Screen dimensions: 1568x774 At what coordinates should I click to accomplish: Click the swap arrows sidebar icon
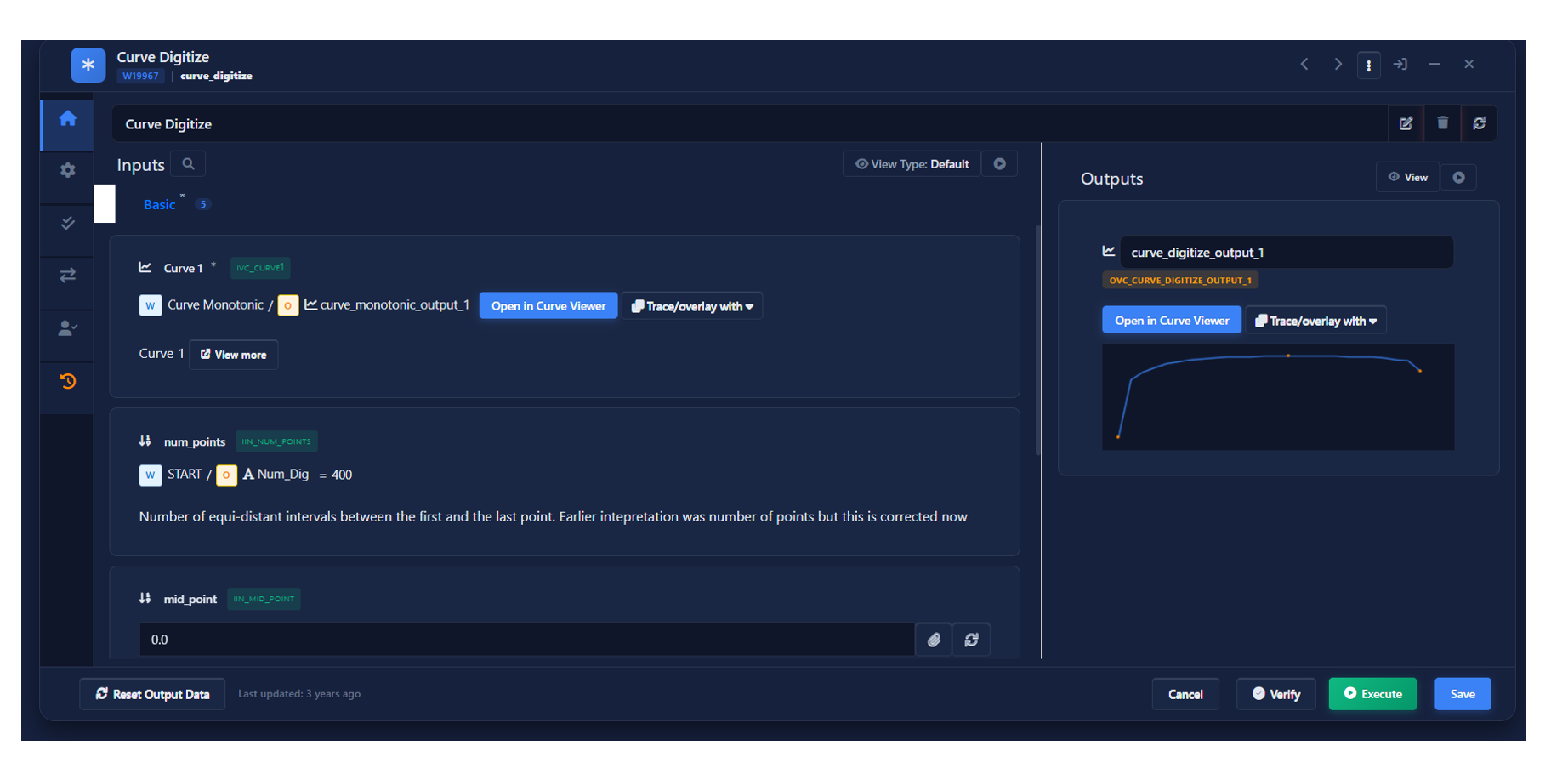(68, 276)
